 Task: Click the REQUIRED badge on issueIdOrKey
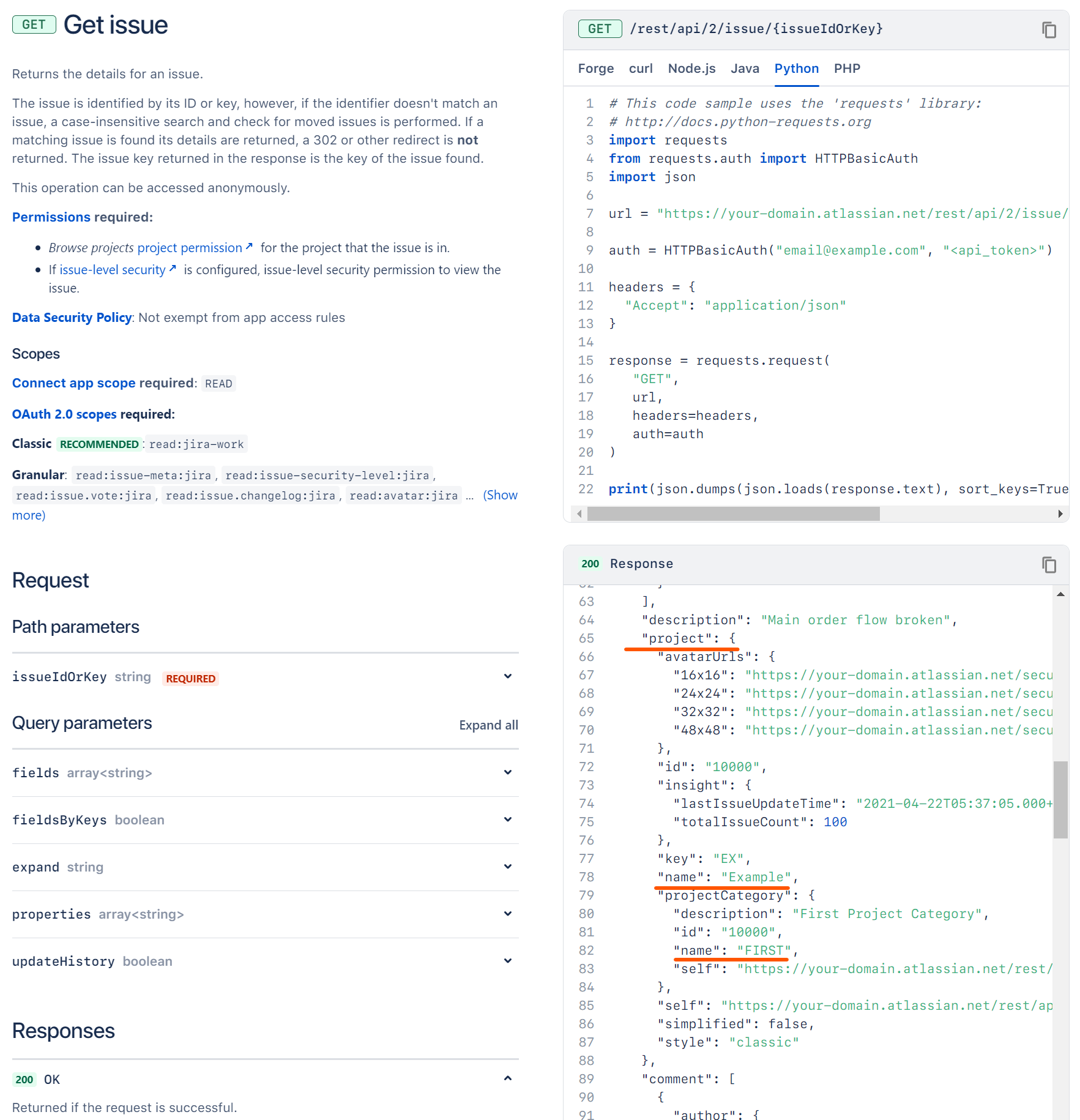pyautogui.click(x=190, y=679)
